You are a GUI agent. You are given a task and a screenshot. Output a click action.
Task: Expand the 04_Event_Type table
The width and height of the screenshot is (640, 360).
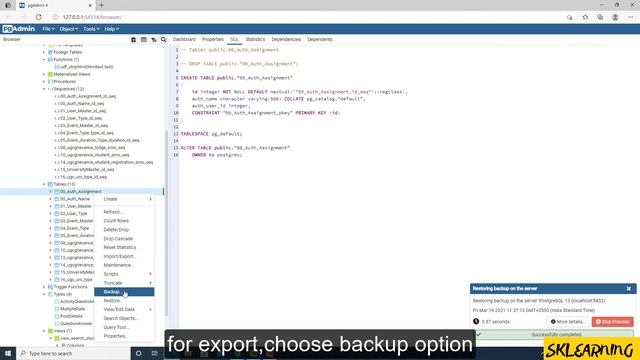tap(51, 228)
